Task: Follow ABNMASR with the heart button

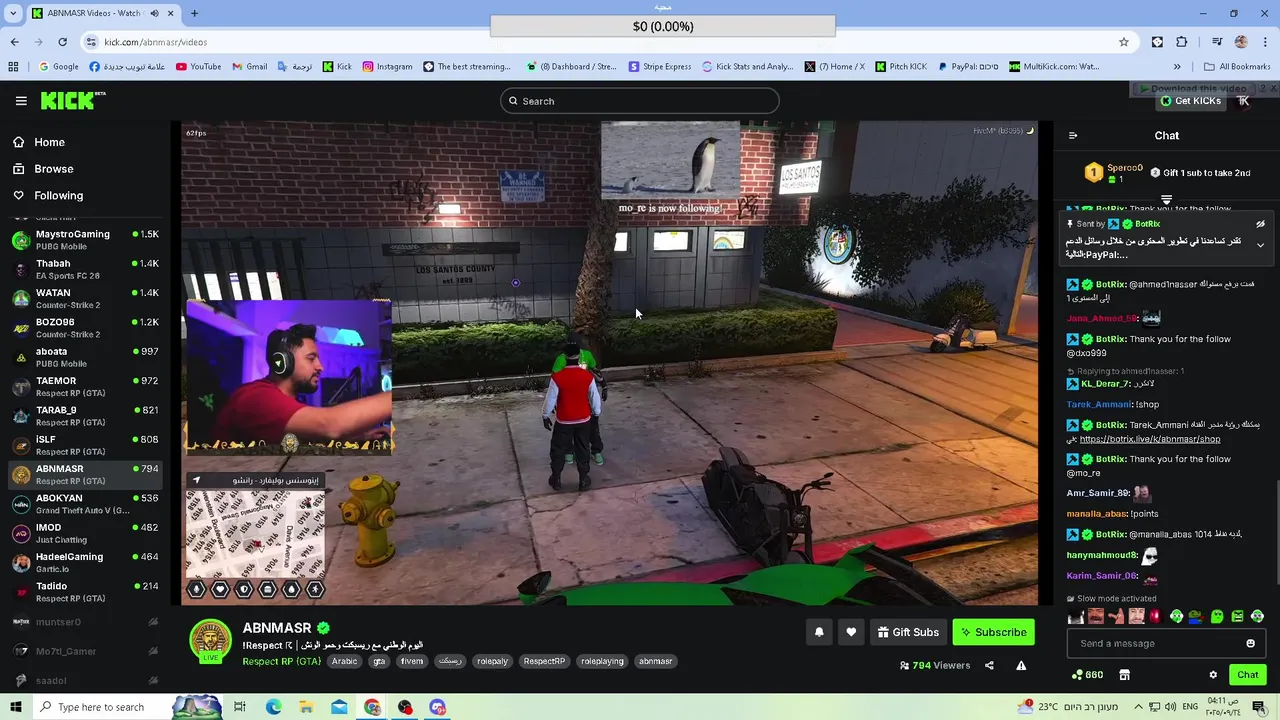Action: click(x=851, y=632)
